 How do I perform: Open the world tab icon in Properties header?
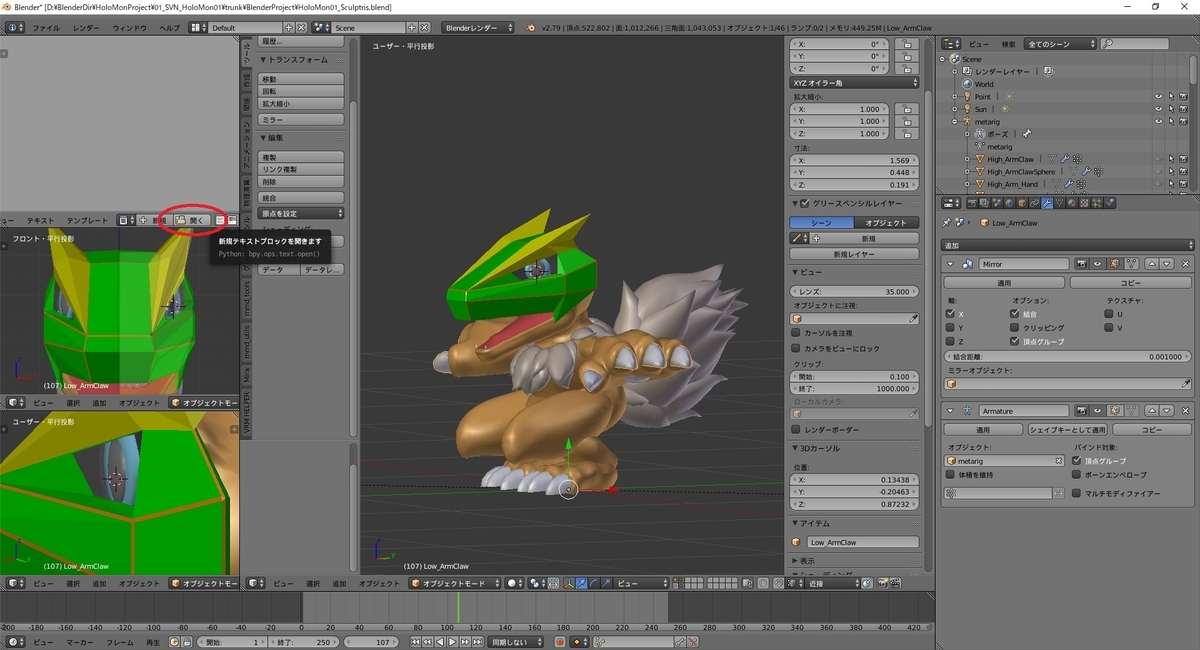[1010, 203]
